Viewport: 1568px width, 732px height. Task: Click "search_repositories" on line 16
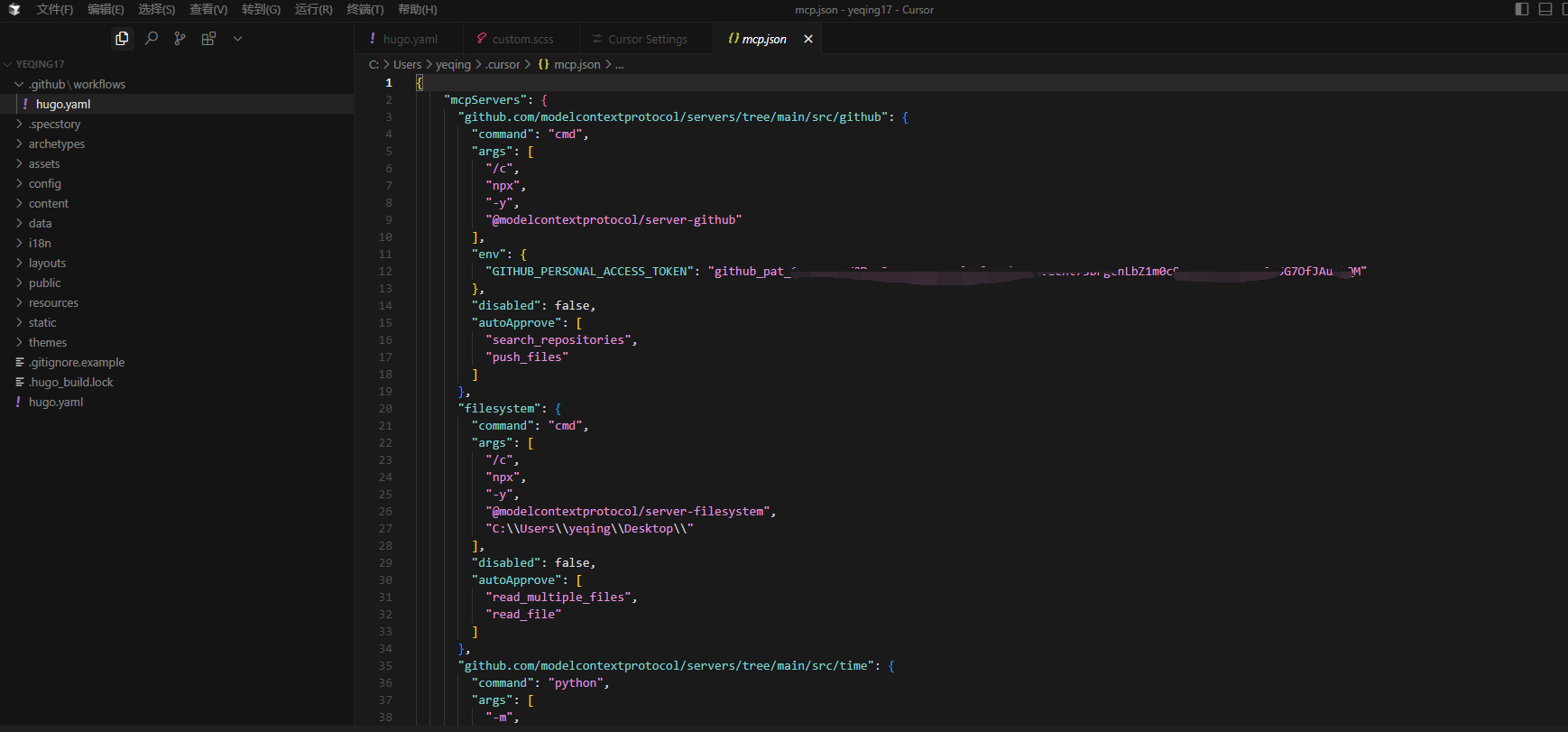click(558, 339)
